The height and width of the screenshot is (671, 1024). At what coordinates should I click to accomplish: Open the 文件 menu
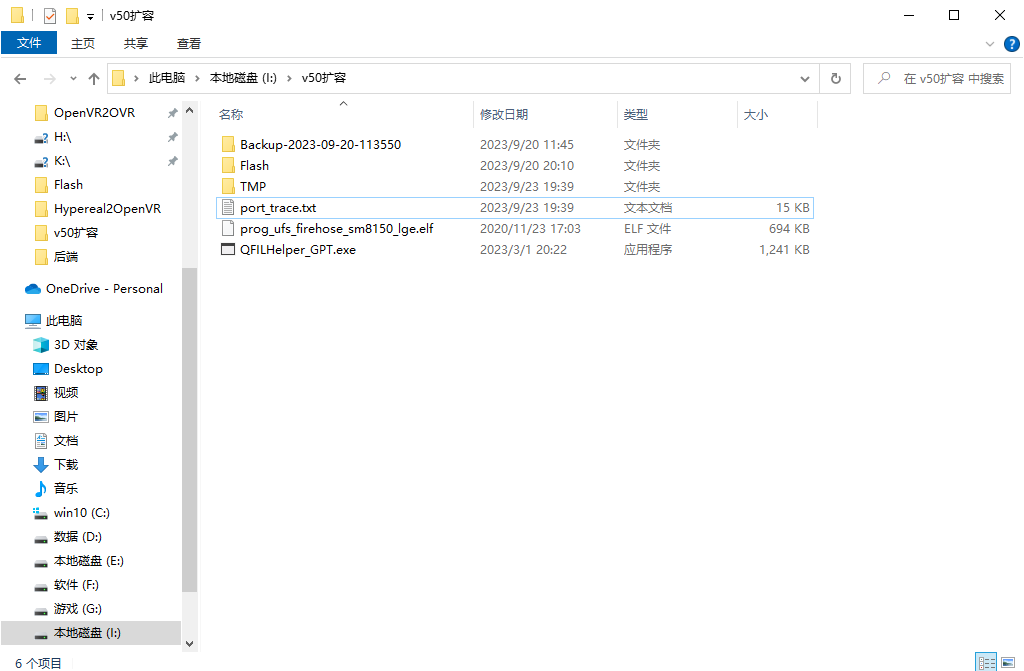[x=29, y=43]
